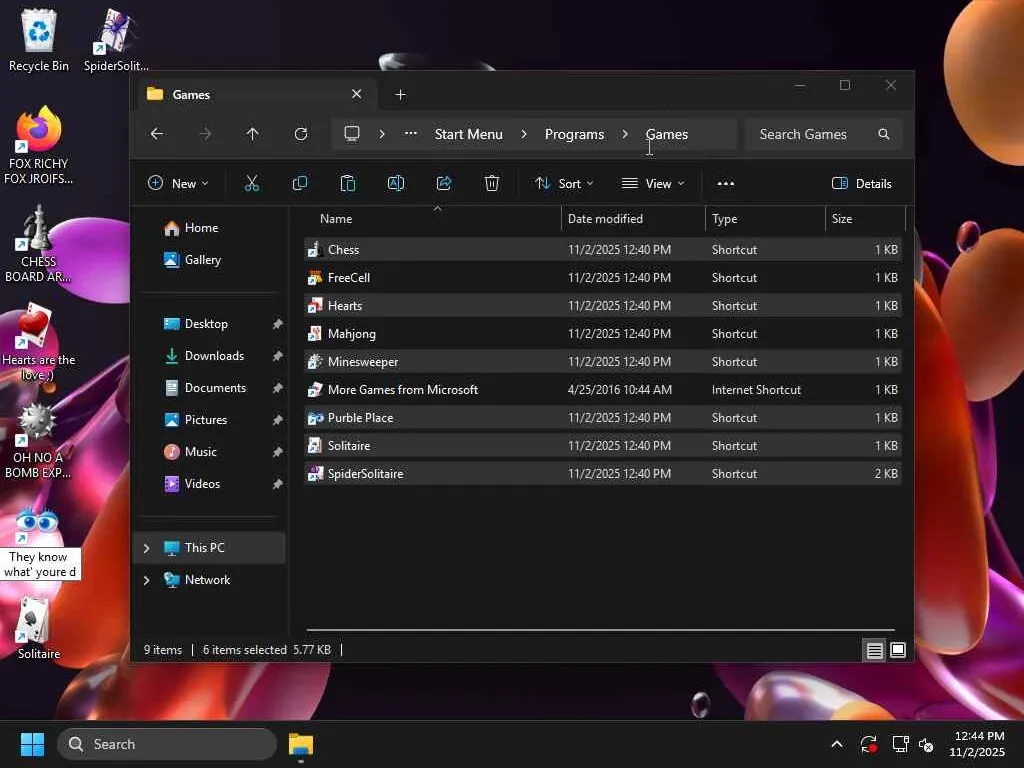The width and height of the screenshot is (1024, 768).
Task: Go back with the left arrow
Action: [x=157, y=134]
